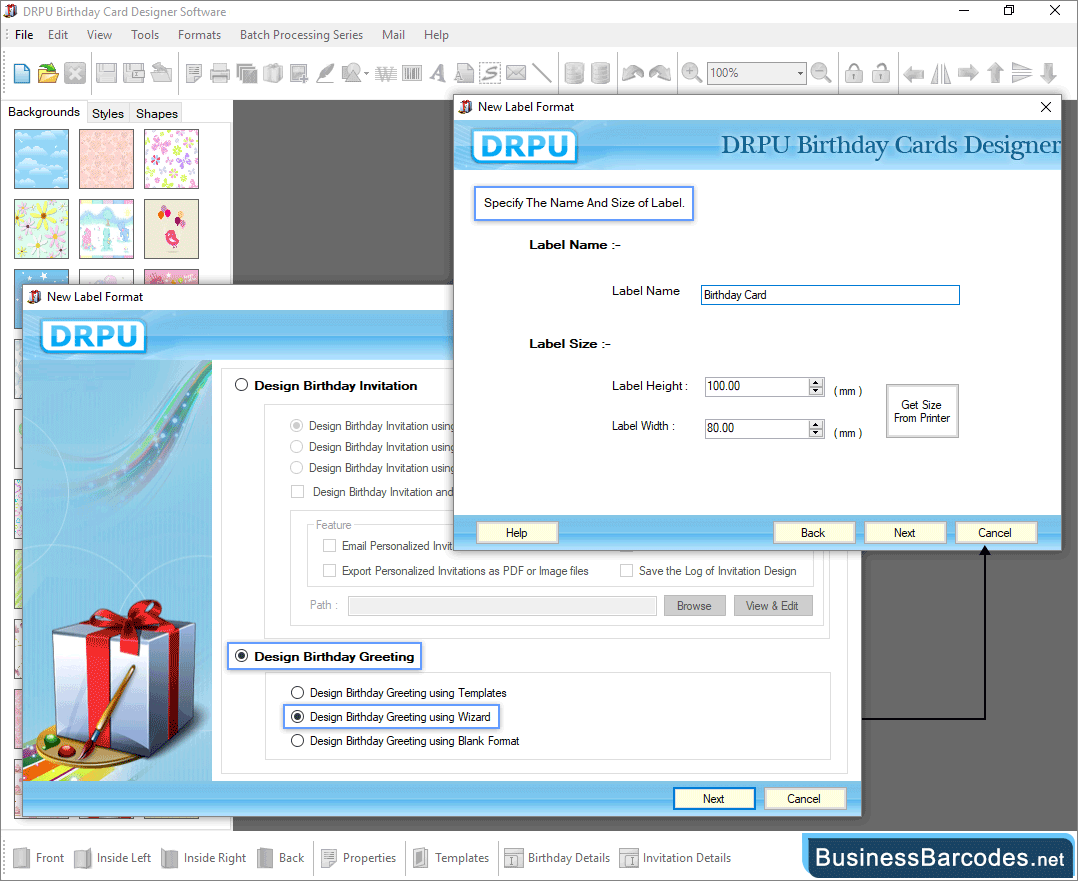Select Design Birthday Greeting radio button
This screenshot has height=881, width=1078.
pos(241,656)
